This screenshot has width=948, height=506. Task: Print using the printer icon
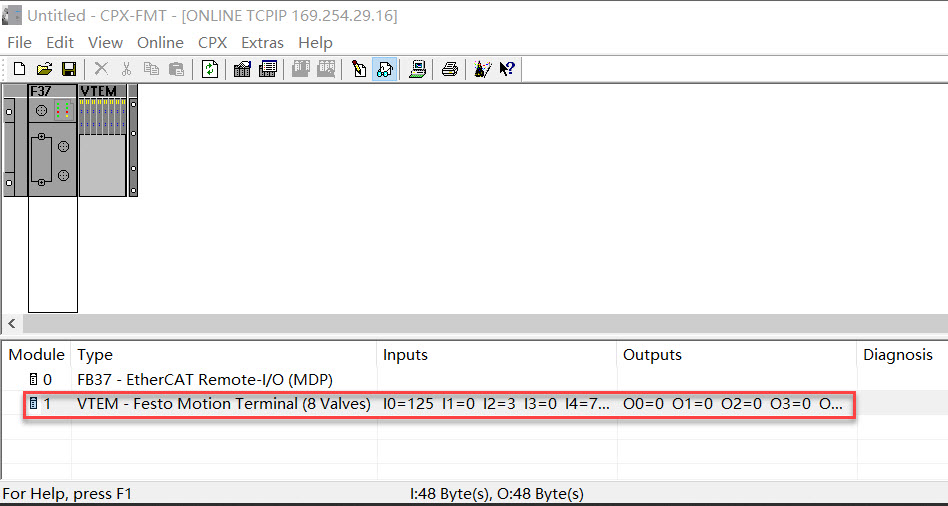coord(450,69)
